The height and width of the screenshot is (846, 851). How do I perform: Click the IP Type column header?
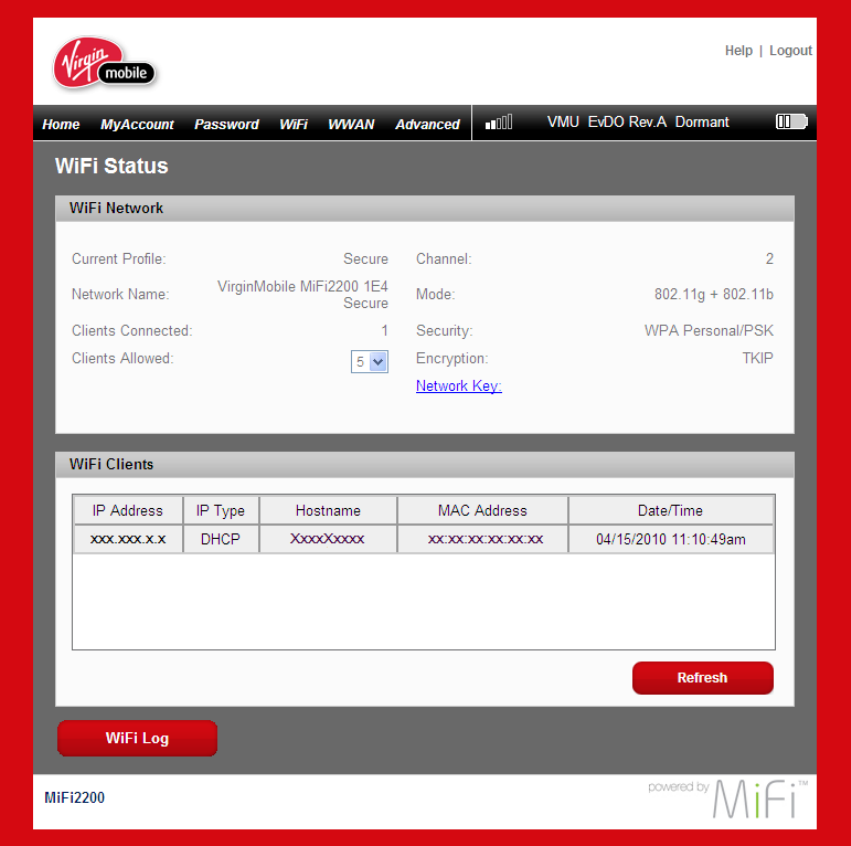pos(220,511)
